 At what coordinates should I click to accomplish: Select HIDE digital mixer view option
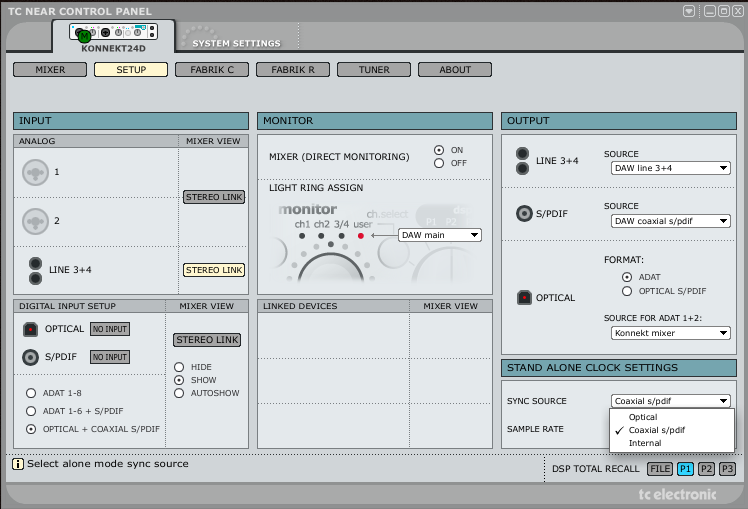click(179, 367)
